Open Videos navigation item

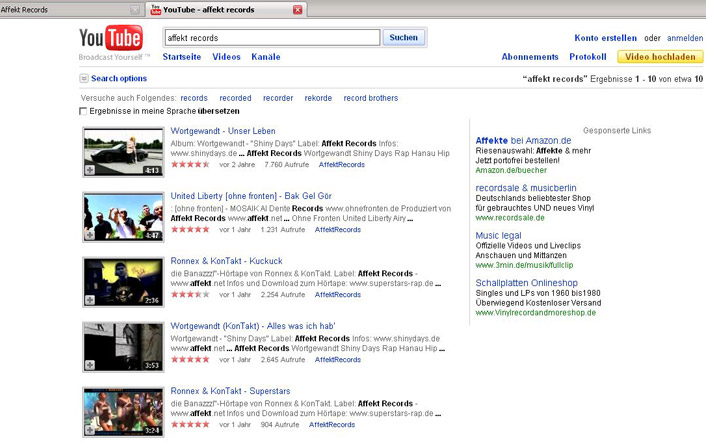point(226,57)
